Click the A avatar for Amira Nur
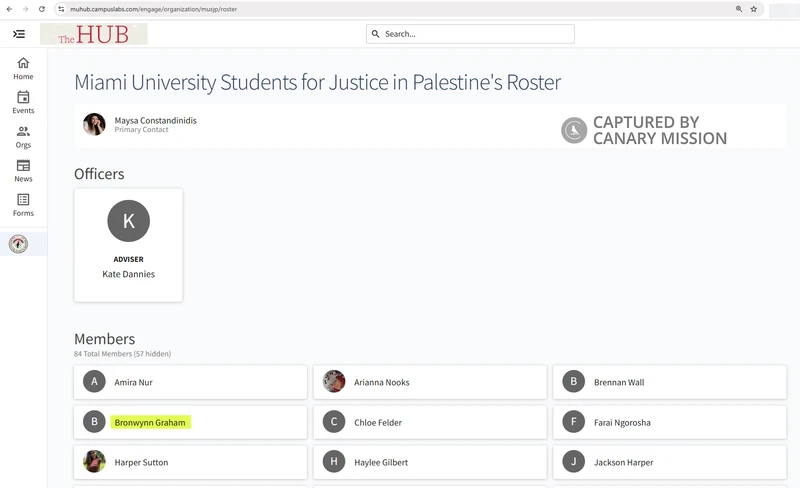800x488 pixels. (94, 381)
